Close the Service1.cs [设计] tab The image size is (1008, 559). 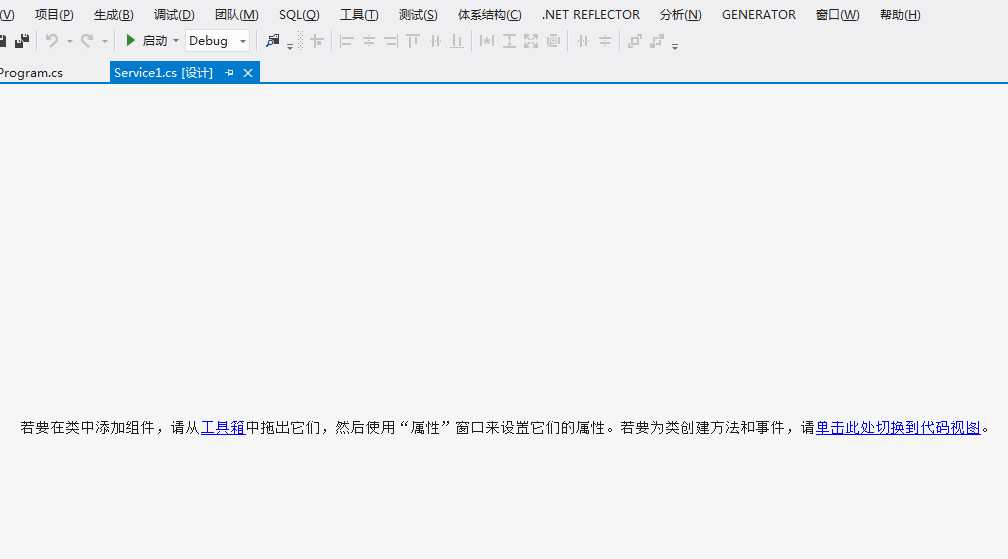click(248, 73)
